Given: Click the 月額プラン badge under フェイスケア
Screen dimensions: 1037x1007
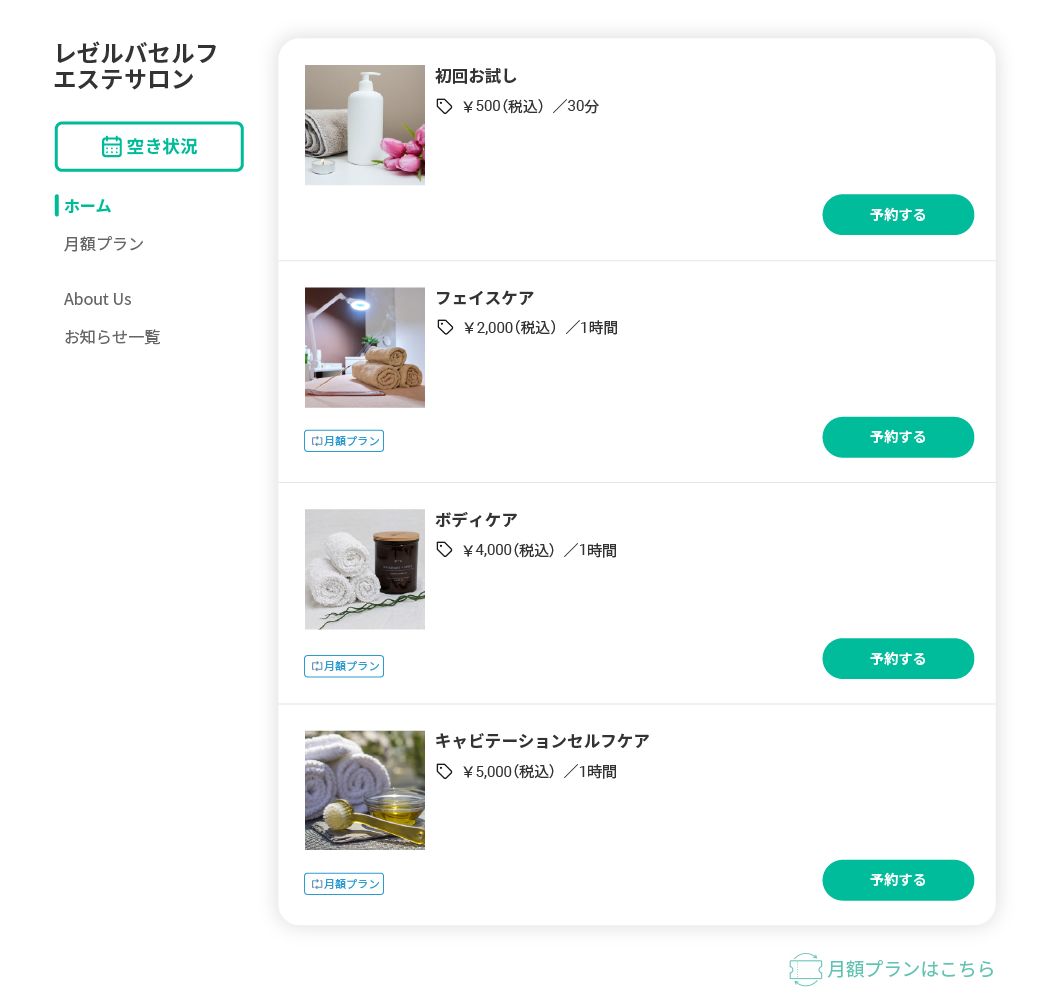Looking at the screenshot, I should (x=344, y=441).
